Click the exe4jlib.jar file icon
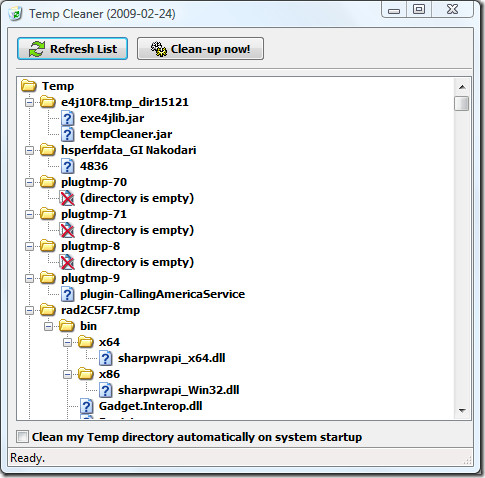 pos(67,118)
